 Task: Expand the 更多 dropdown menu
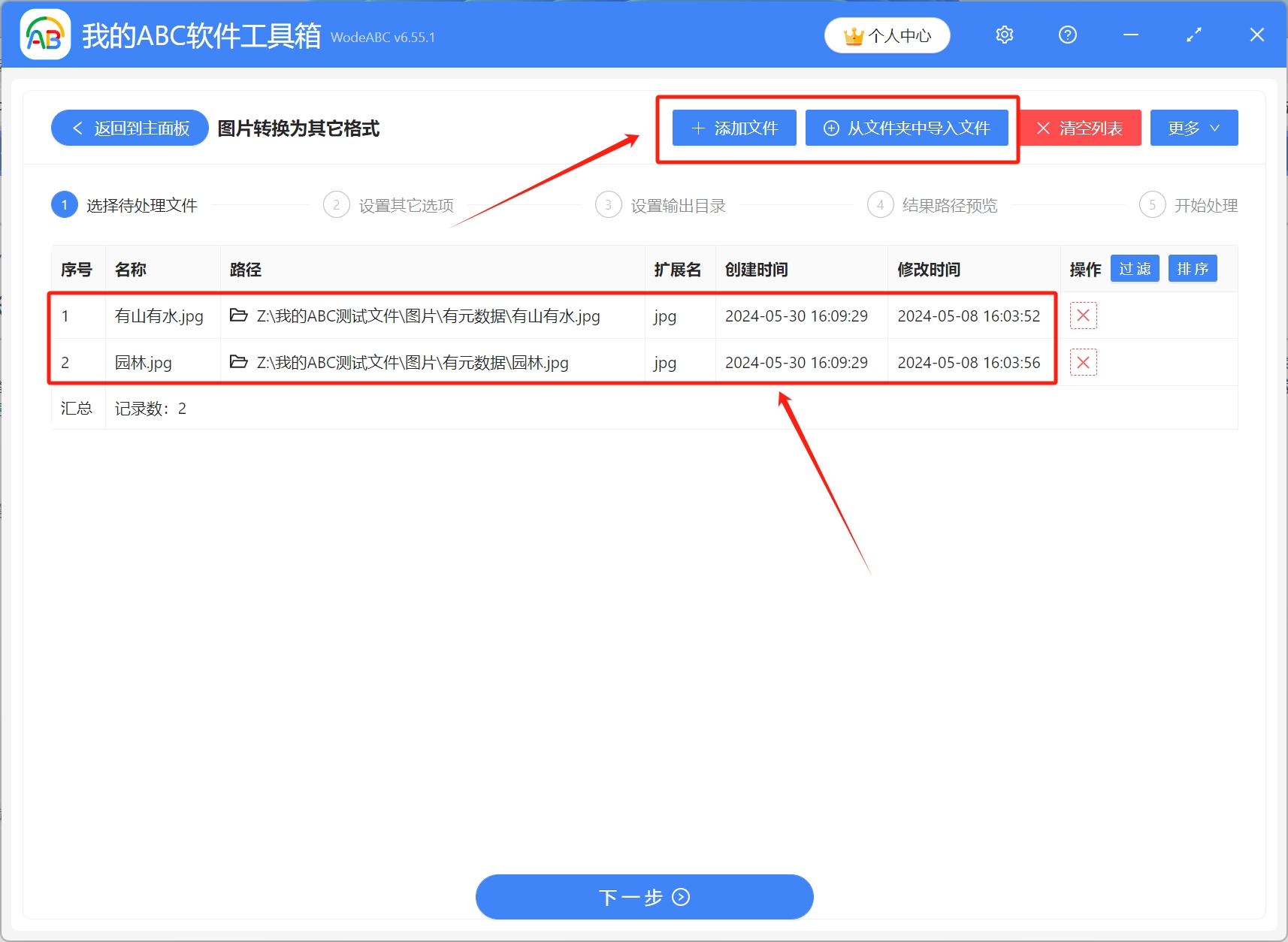coord(1193,128)
